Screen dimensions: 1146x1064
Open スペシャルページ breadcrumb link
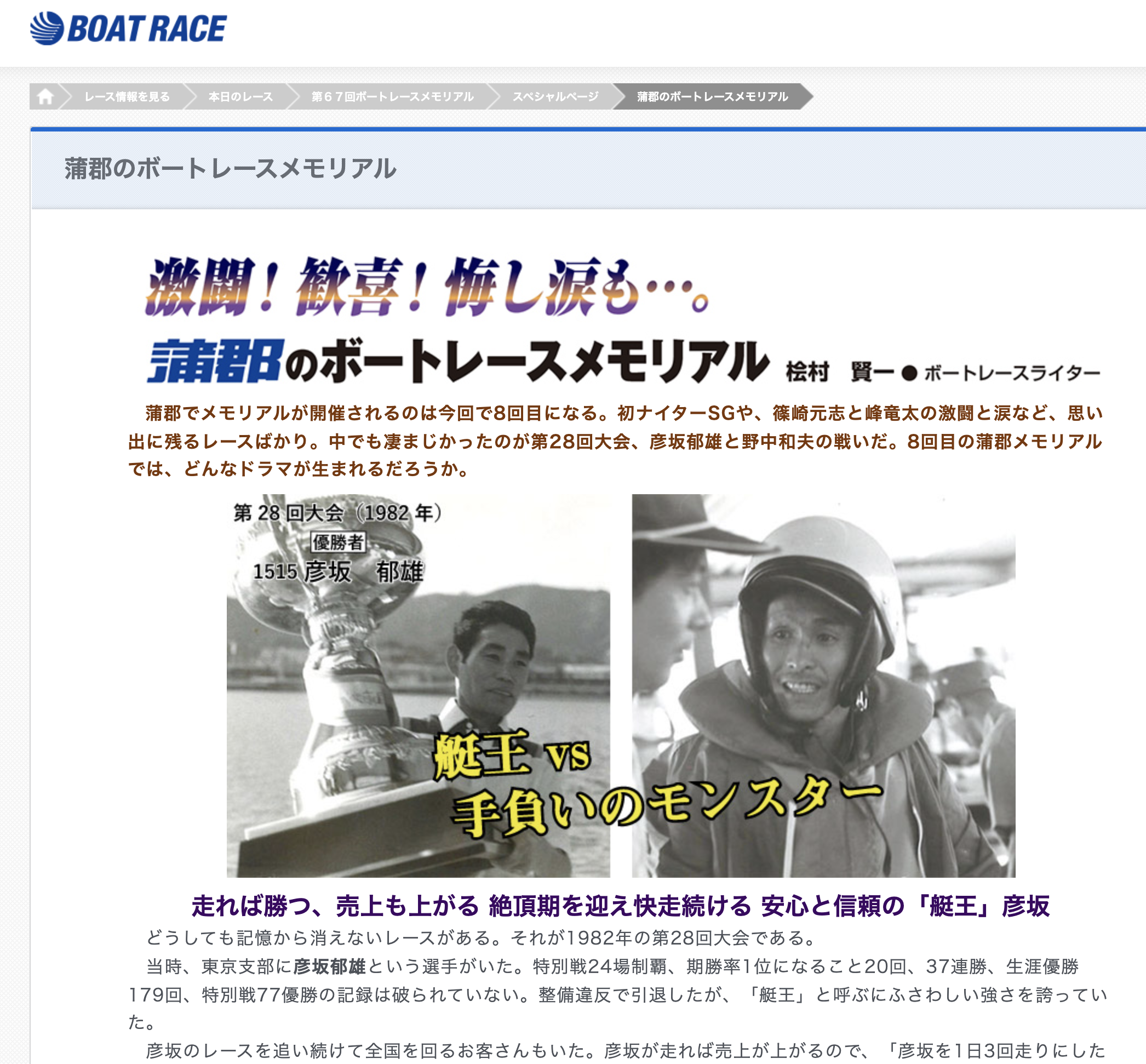click(x=555, y=97)
